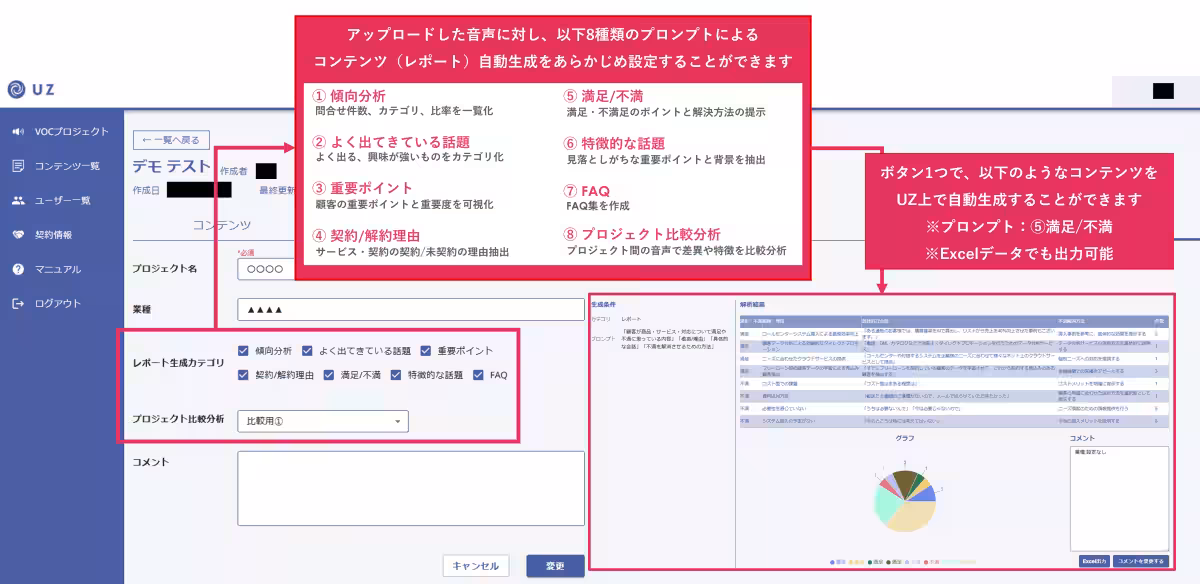Click the 契約情報 handshake icon
Viewport: 1200px width, 584px height.
(18, 235)
